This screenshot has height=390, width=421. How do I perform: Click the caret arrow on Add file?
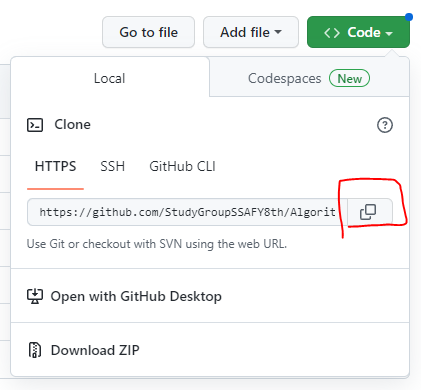[278, 32]
